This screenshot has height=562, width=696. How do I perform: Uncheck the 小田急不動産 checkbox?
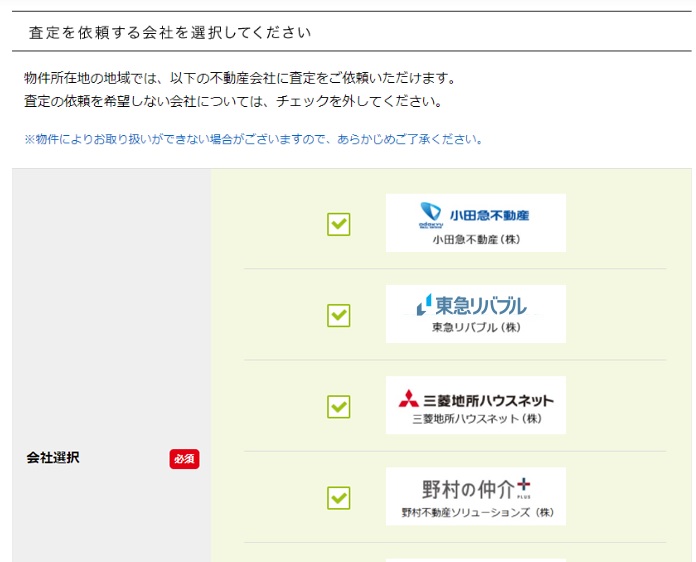point(339,224)
